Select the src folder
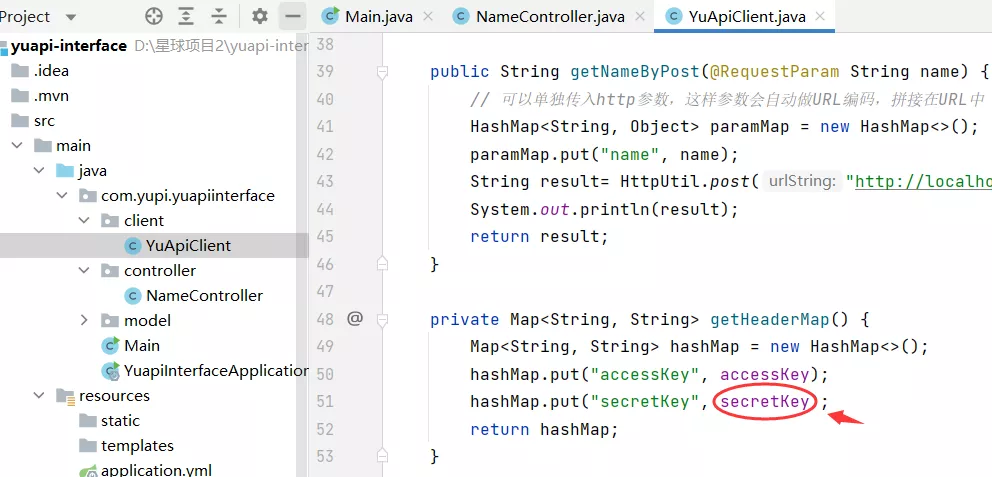This screenshot has height=477, width=992. 44,121
